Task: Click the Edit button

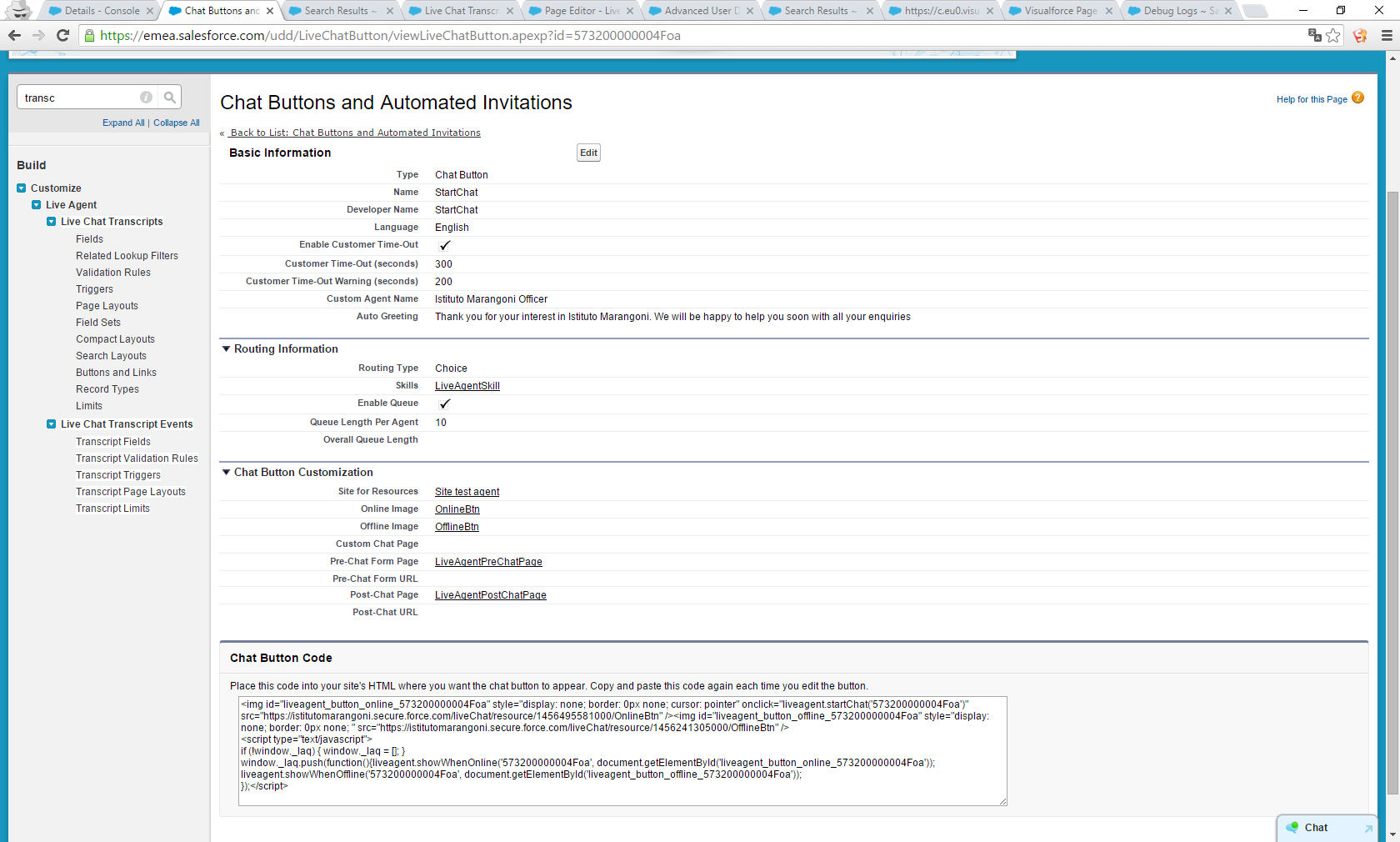Action: click(588, 153)
